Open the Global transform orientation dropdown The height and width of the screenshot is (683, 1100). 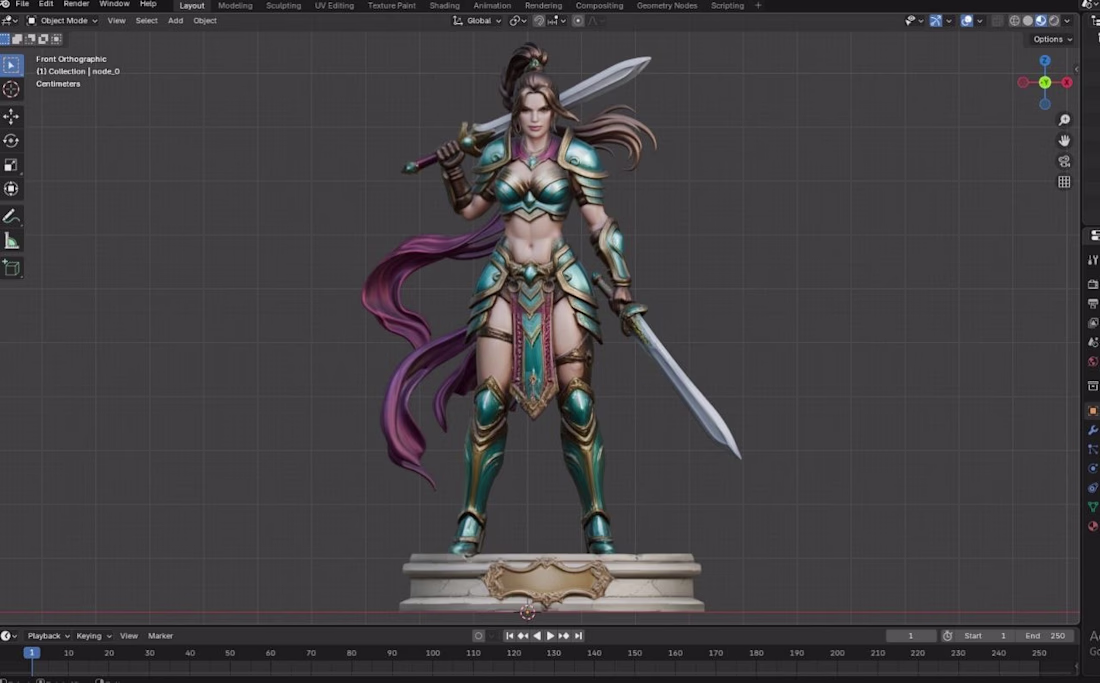coord(477,21)
